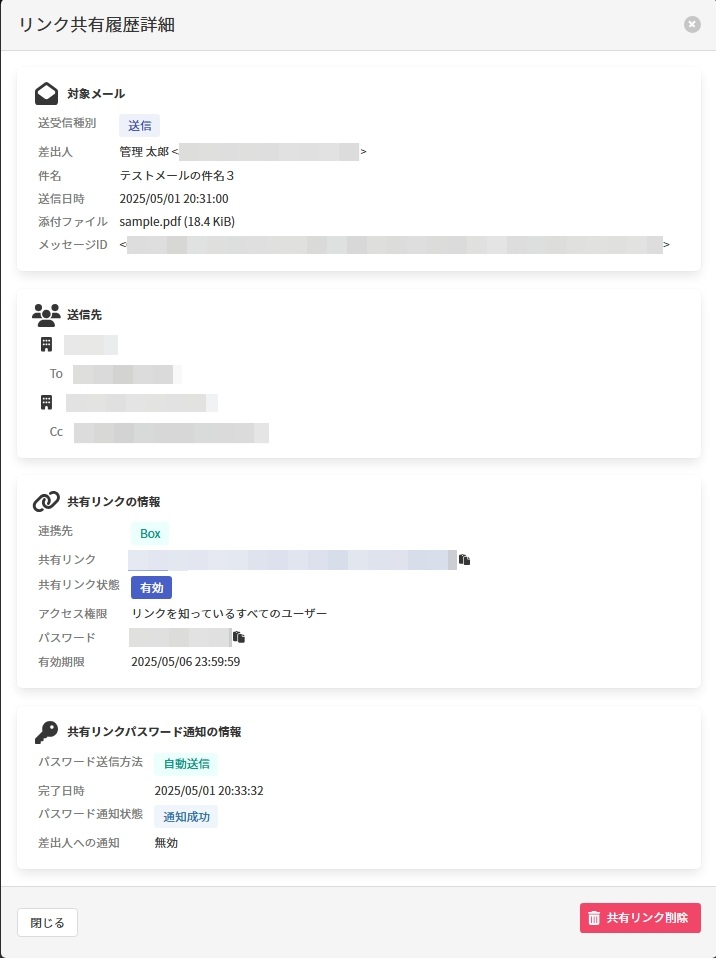Viewport: 716px width, 958px height.
Task: Click the building icon above the To row
Action: [46, 345]
